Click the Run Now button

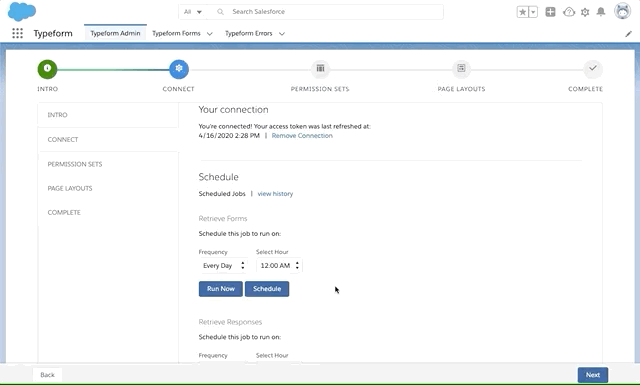point(221,289)
